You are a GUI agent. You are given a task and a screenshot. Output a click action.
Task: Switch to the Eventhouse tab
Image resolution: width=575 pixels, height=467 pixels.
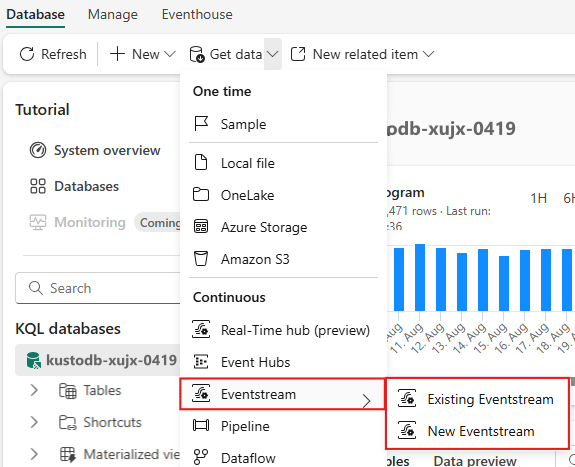[x=197, y=15]
